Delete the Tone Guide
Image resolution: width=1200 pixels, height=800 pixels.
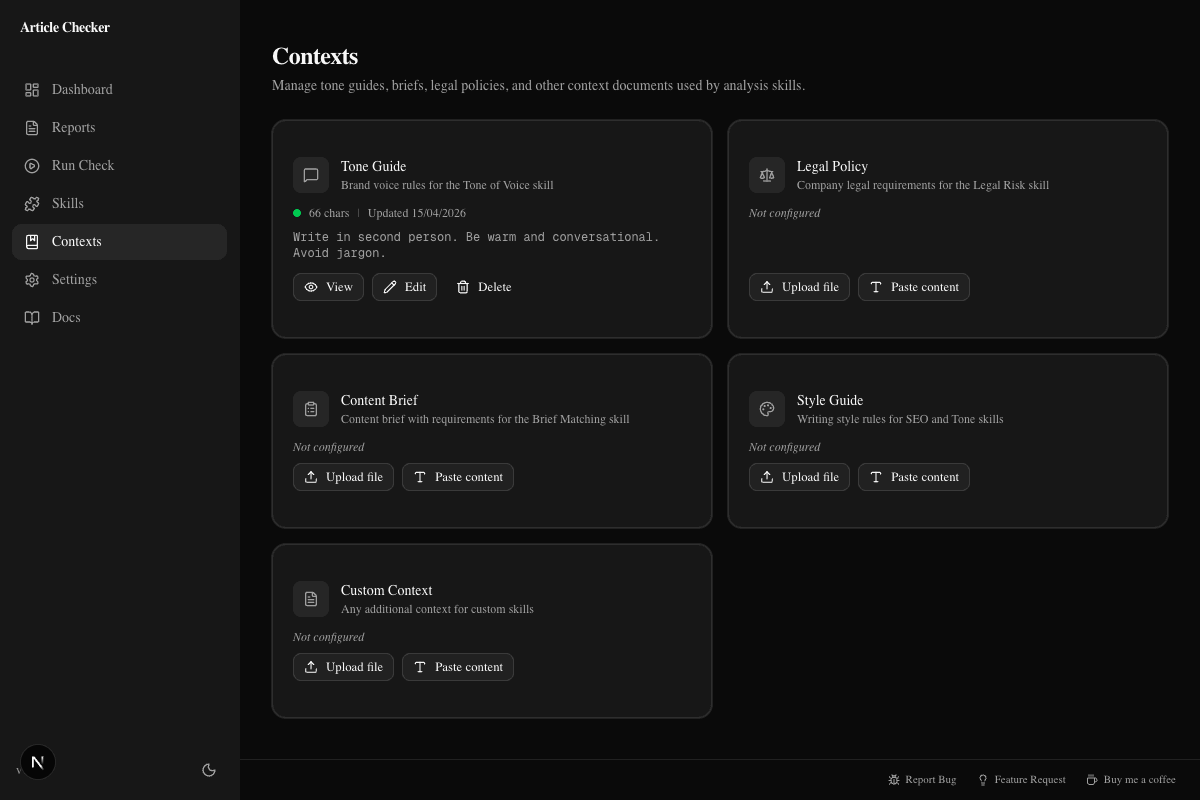click(483, 287)
